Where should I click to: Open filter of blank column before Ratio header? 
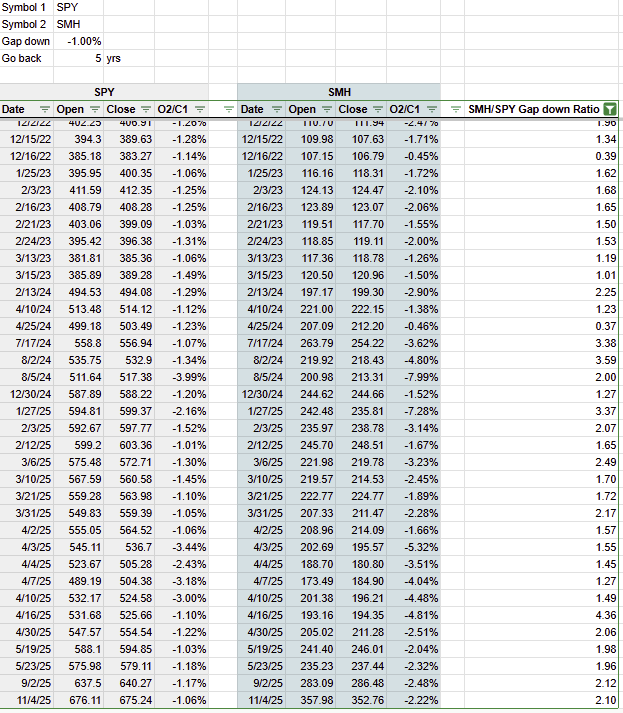456,109
